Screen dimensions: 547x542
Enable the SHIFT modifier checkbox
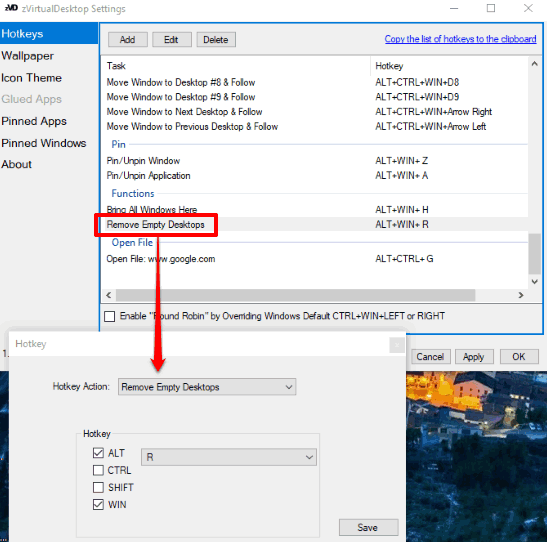[98, 487]
